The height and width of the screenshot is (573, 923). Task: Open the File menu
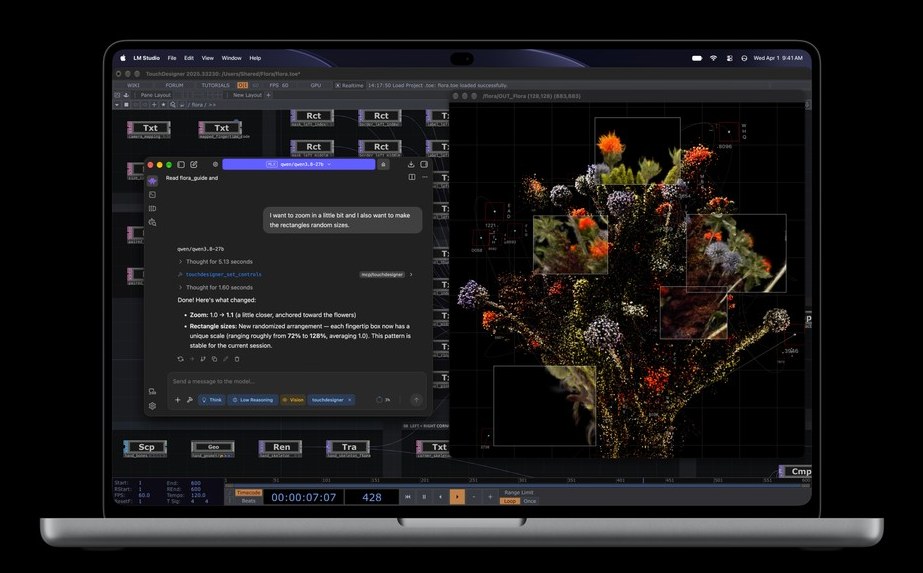(172, 58)
